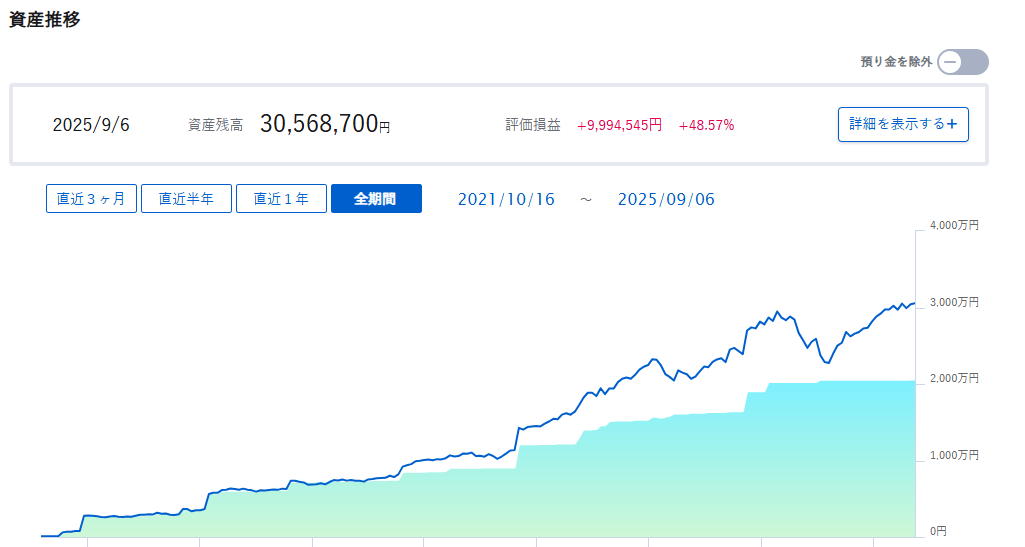
Task: Click the 2,000万円 axis label
Action: 954,378
